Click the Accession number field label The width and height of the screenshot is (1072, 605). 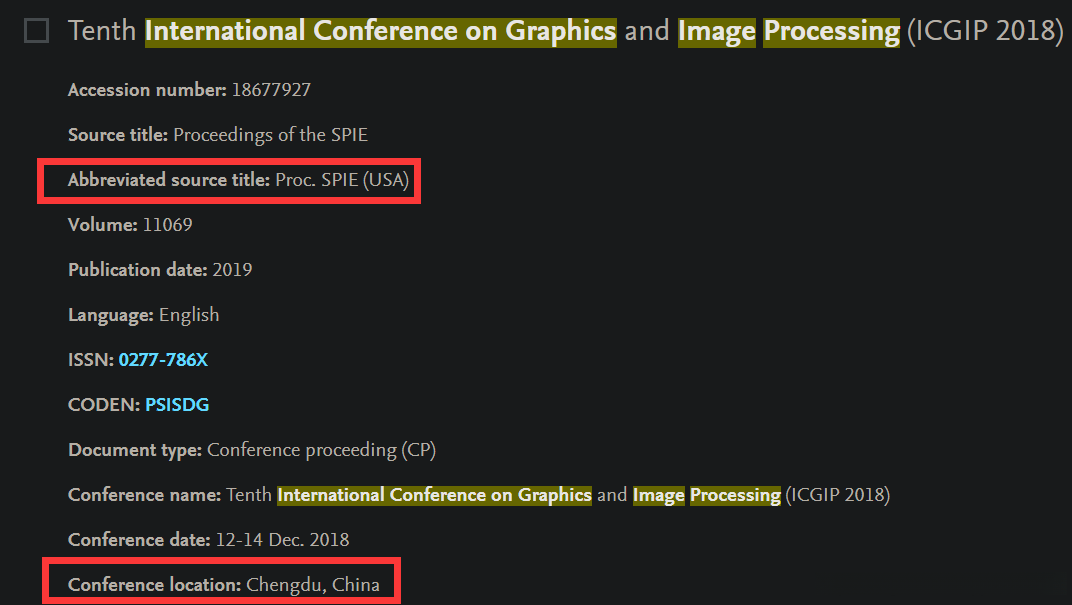[x=147, y=90]
